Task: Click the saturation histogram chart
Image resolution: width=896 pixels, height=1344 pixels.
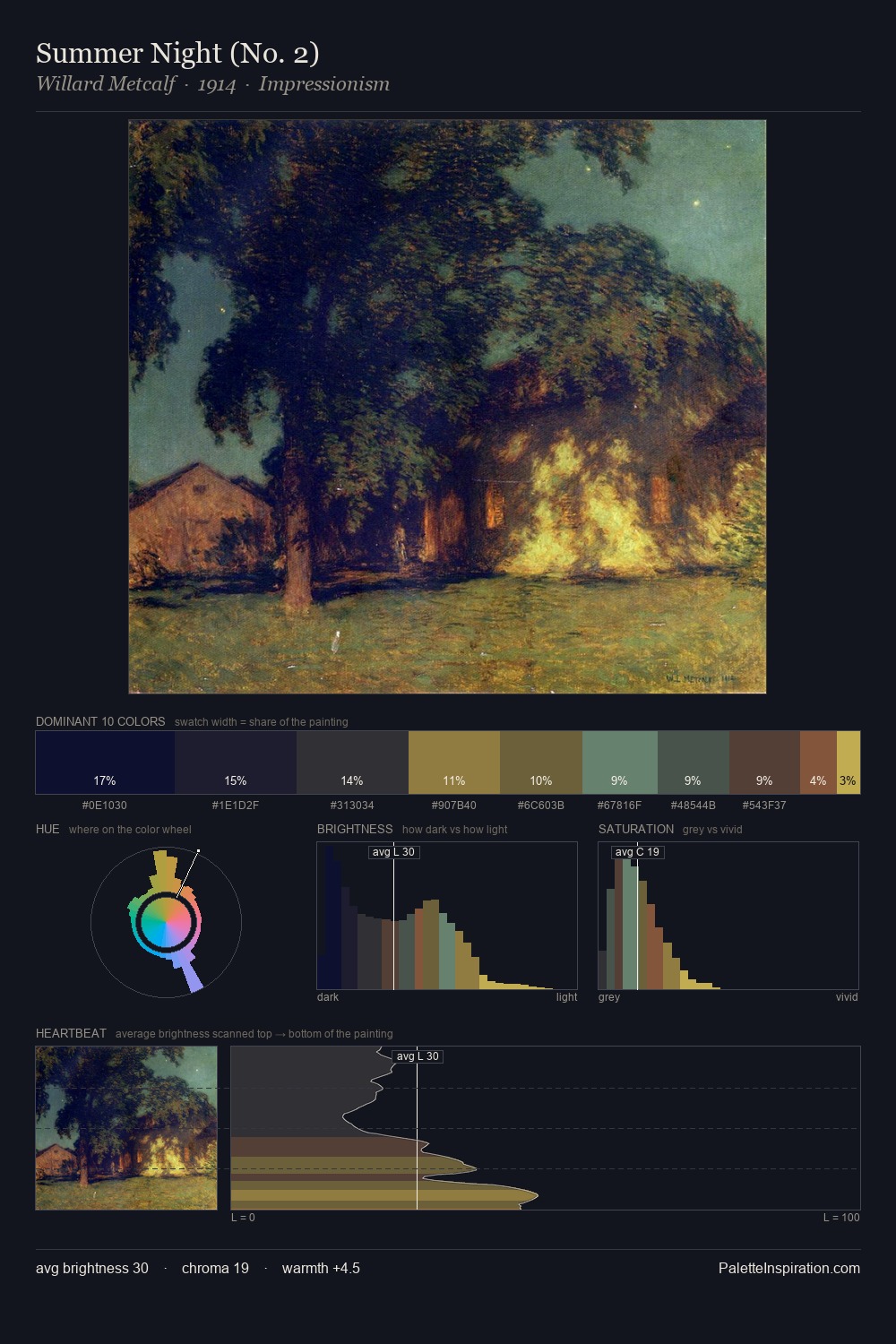Action: [x=728, y=916]
